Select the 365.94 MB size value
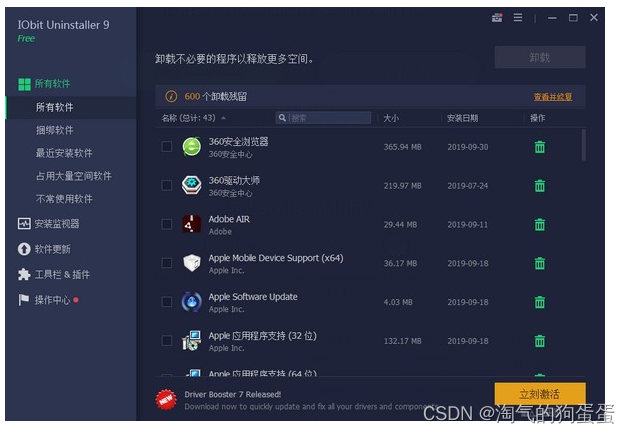 point(403,147)
